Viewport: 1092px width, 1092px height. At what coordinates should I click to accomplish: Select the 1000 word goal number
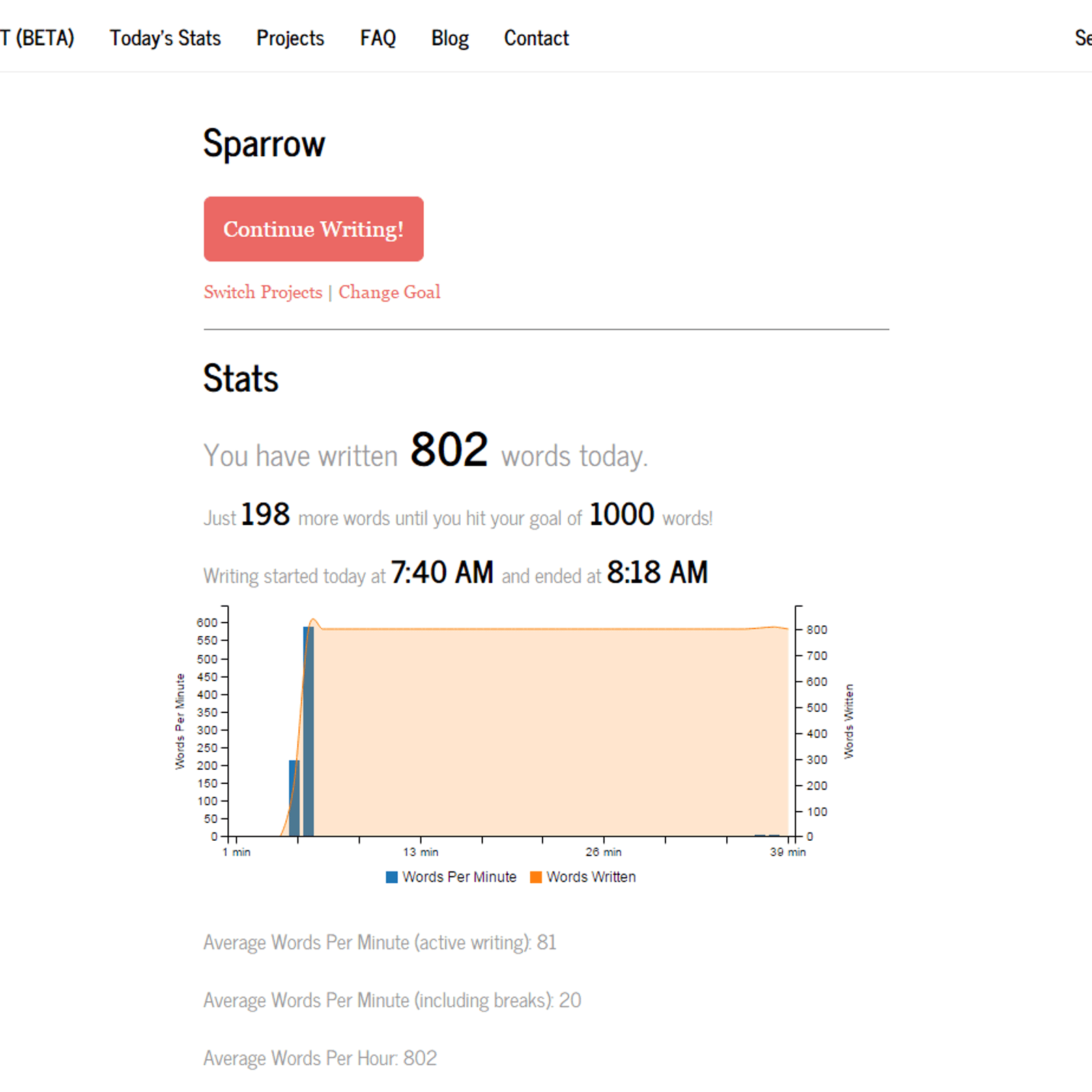point(622,514)
